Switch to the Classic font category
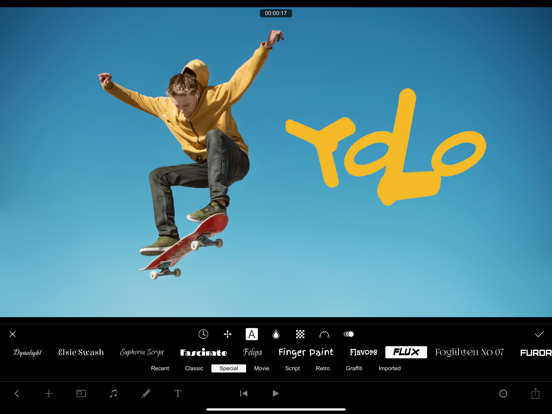The width and height of the screenshot is (552, 414). click(194, 368)
